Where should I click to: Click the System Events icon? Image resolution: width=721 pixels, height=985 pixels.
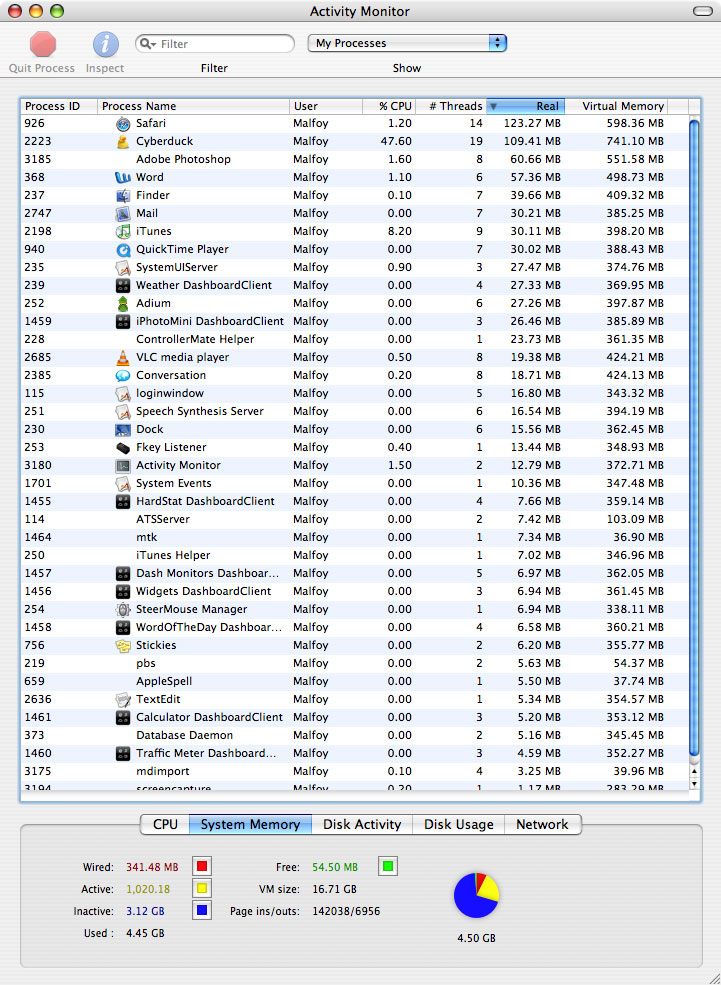(123, 484)
